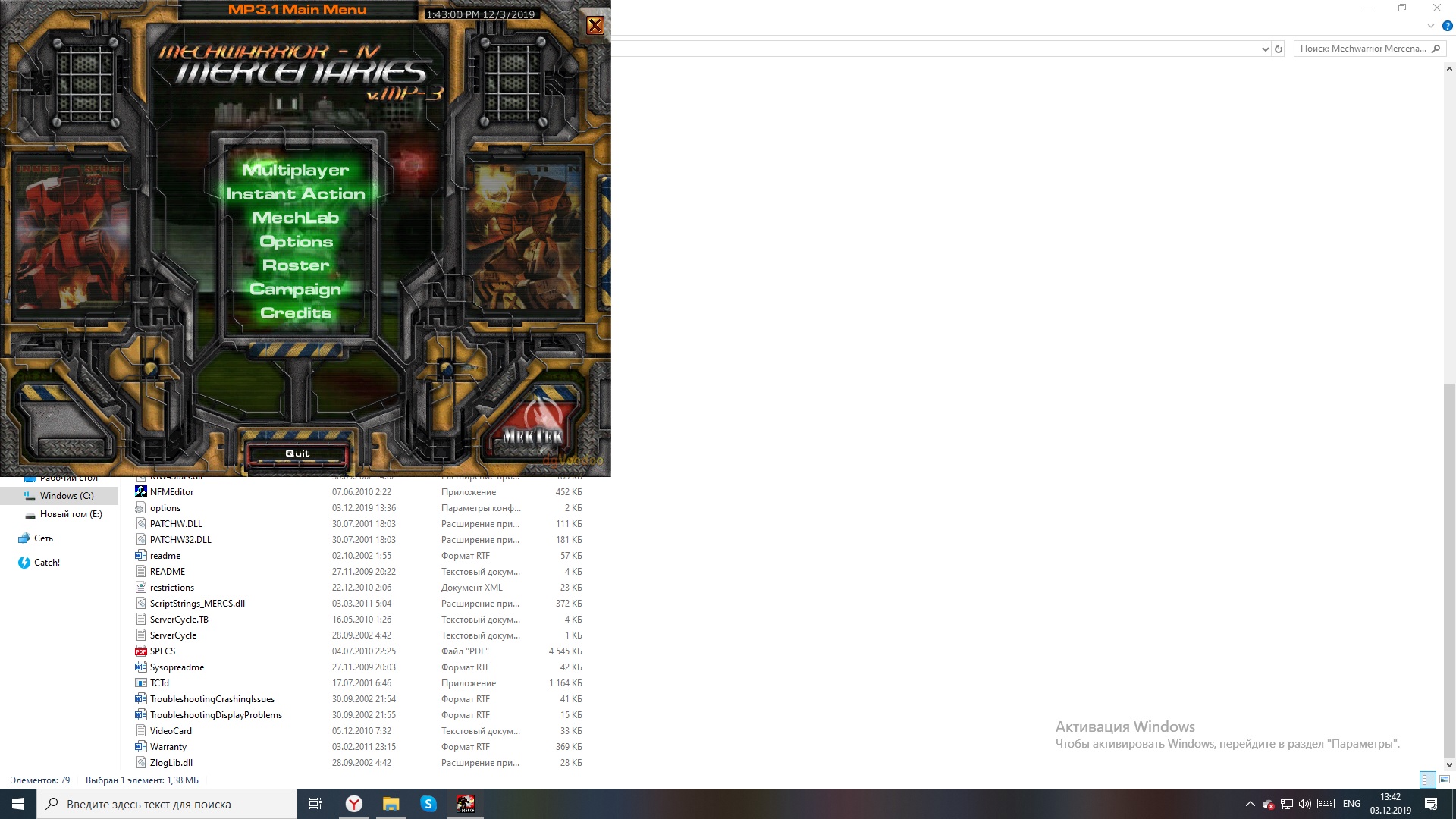Switch to large icons view toggle
This screenshot has width=1456, height=819.
[1445, 780]
